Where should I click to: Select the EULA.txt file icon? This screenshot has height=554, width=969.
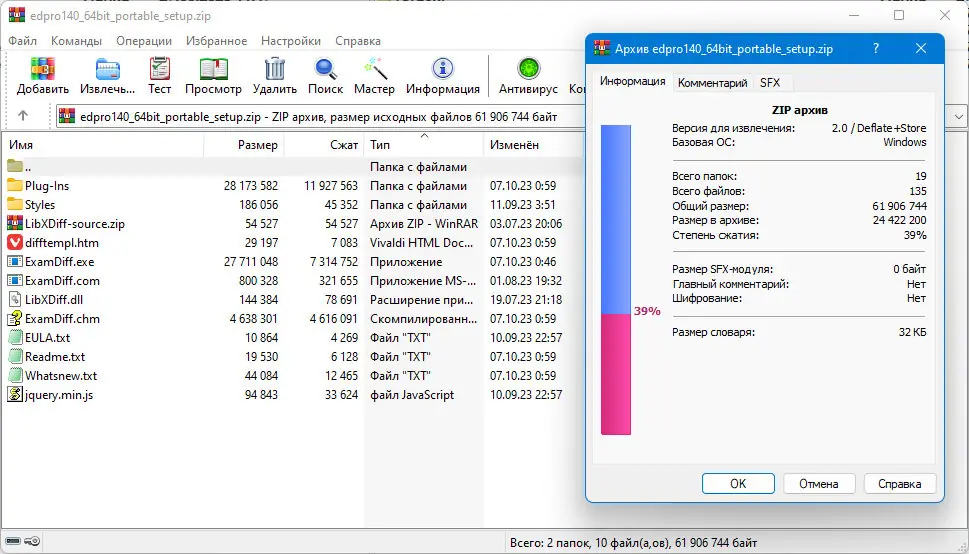pos(15,338)
